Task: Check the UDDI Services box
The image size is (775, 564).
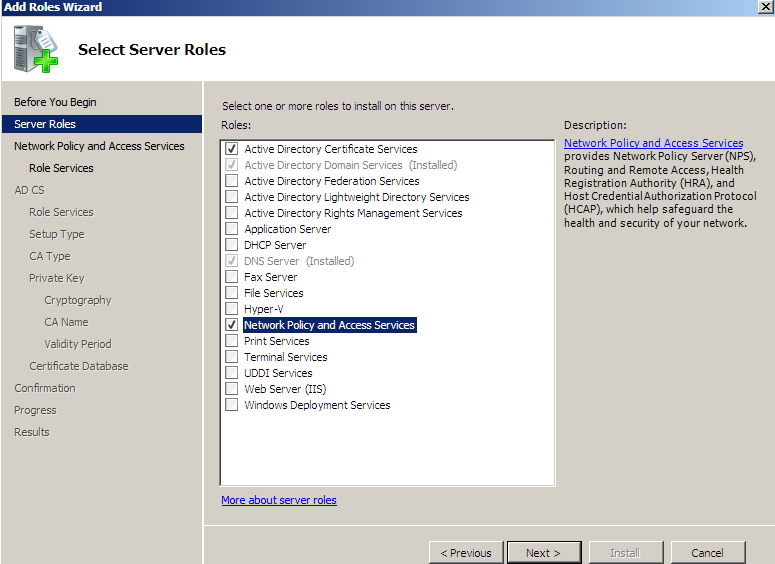Action: tap(231, 373)
